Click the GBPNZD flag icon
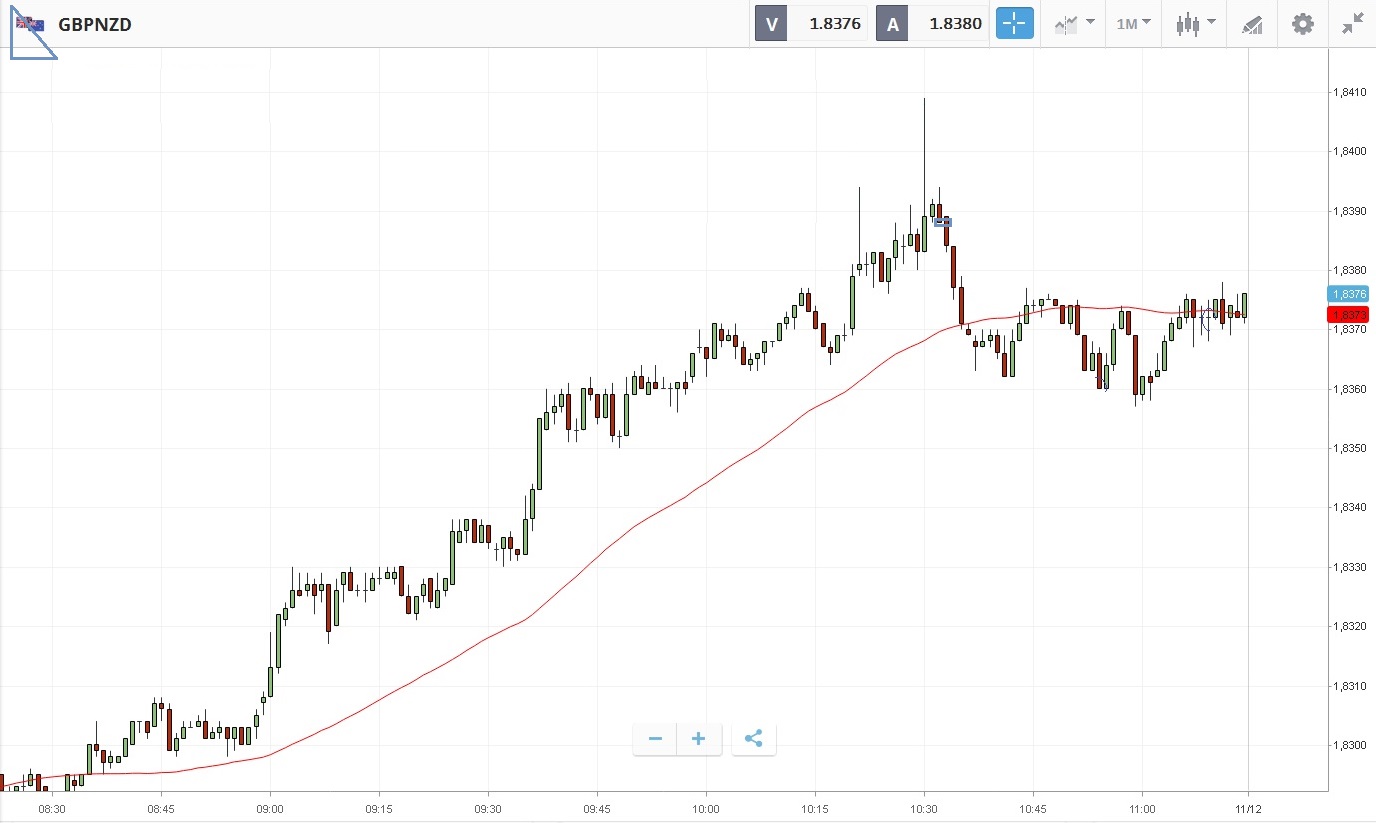The height and width of the screenshot is (823, 1376). [x=30, y=24]
